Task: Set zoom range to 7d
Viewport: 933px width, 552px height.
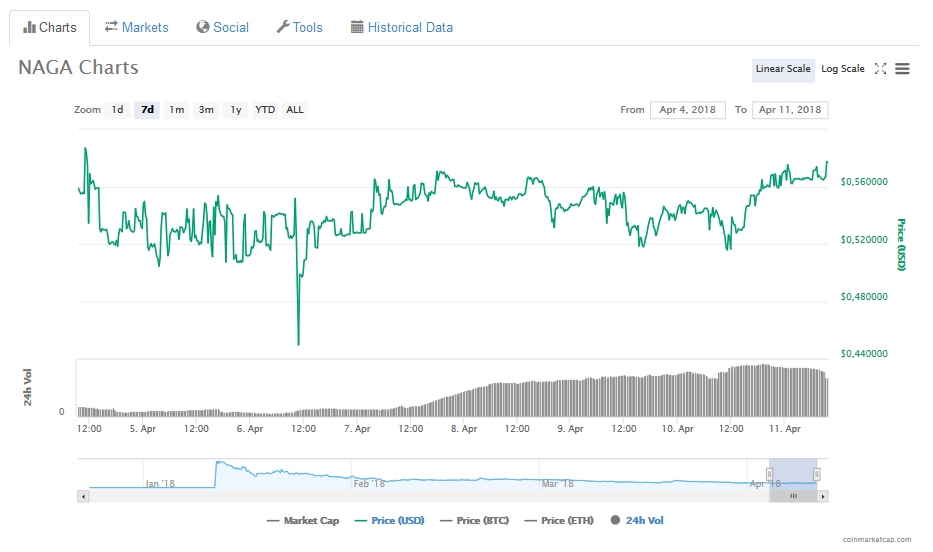Action: 147,110
